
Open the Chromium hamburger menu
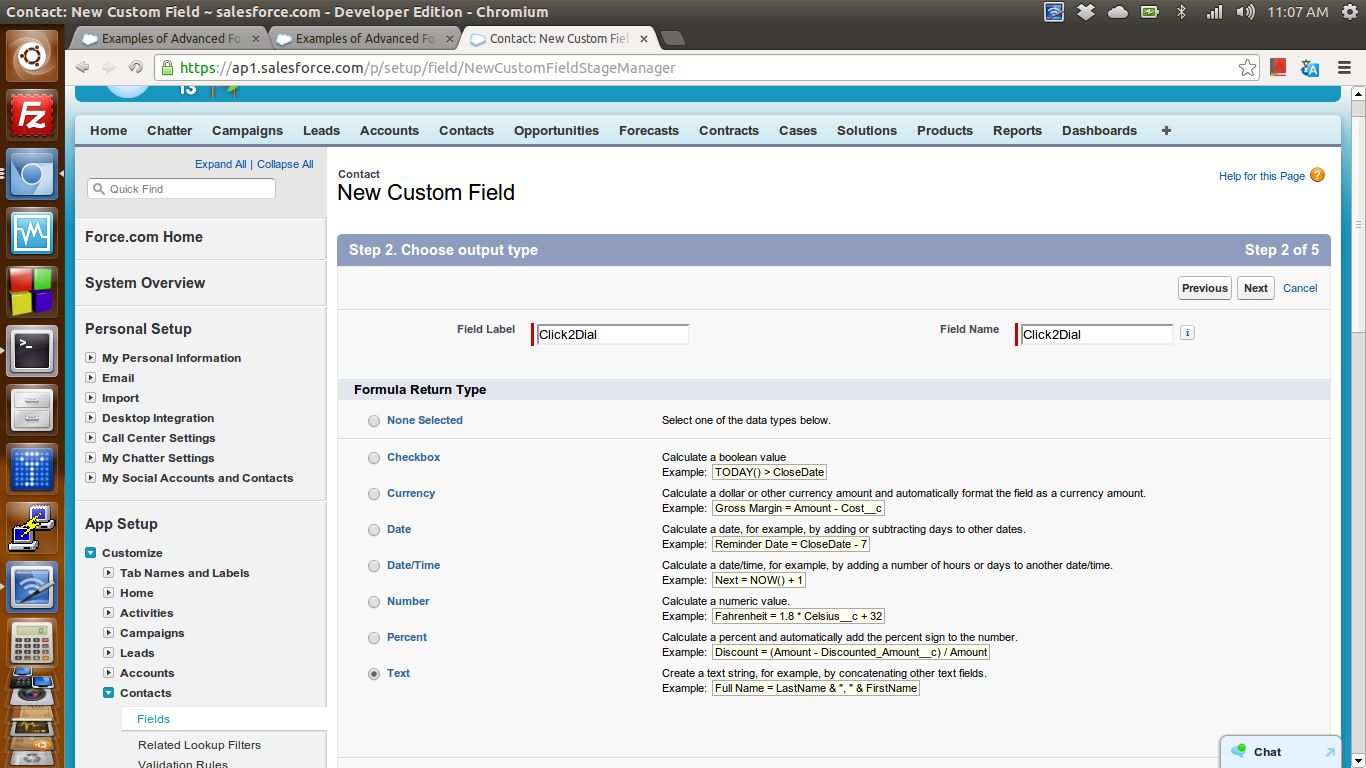[x=1345, y=68]
